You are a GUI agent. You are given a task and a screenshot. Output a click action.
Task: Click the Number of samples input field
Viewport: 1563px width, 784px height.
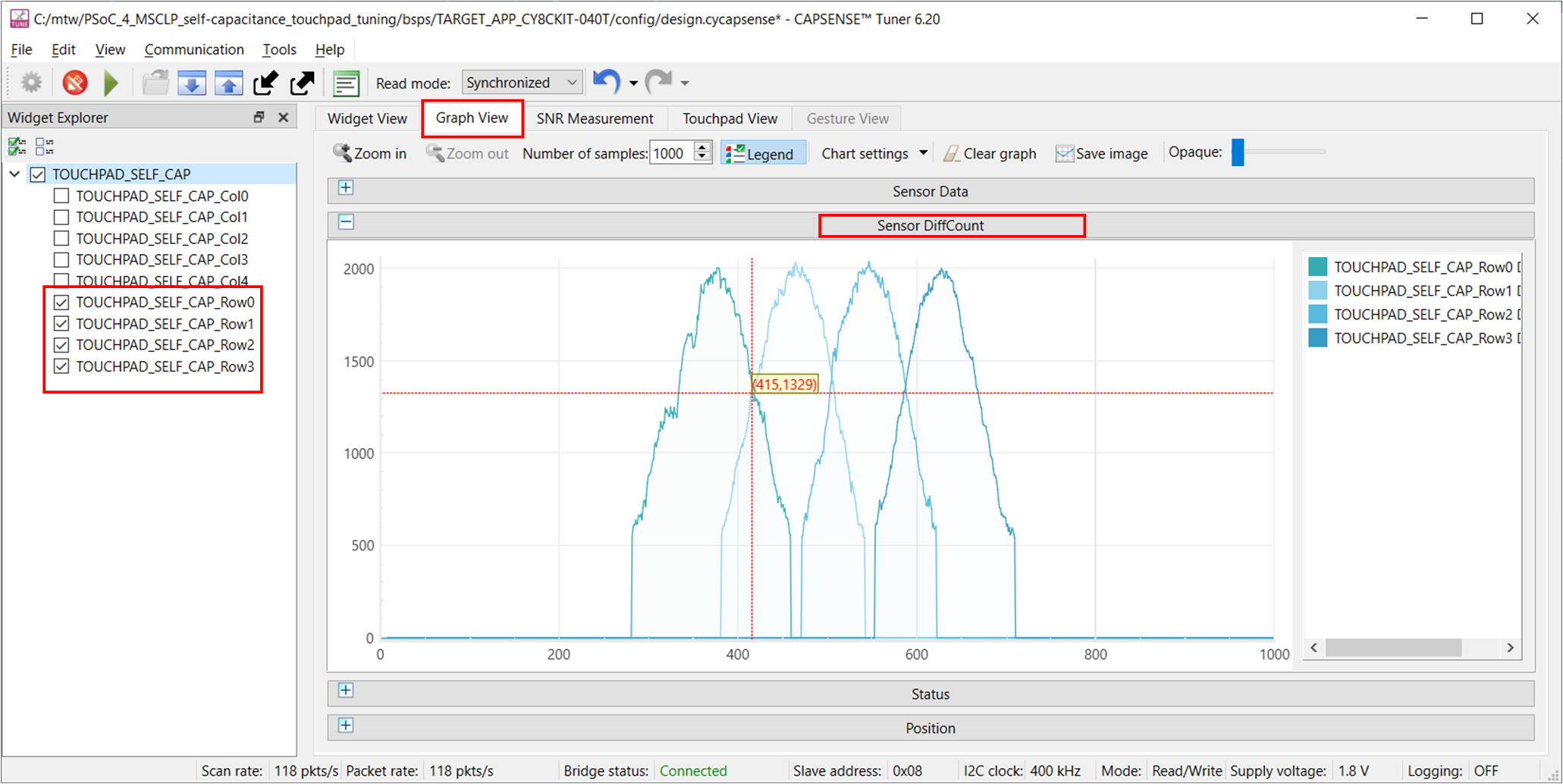click(671, 153)
